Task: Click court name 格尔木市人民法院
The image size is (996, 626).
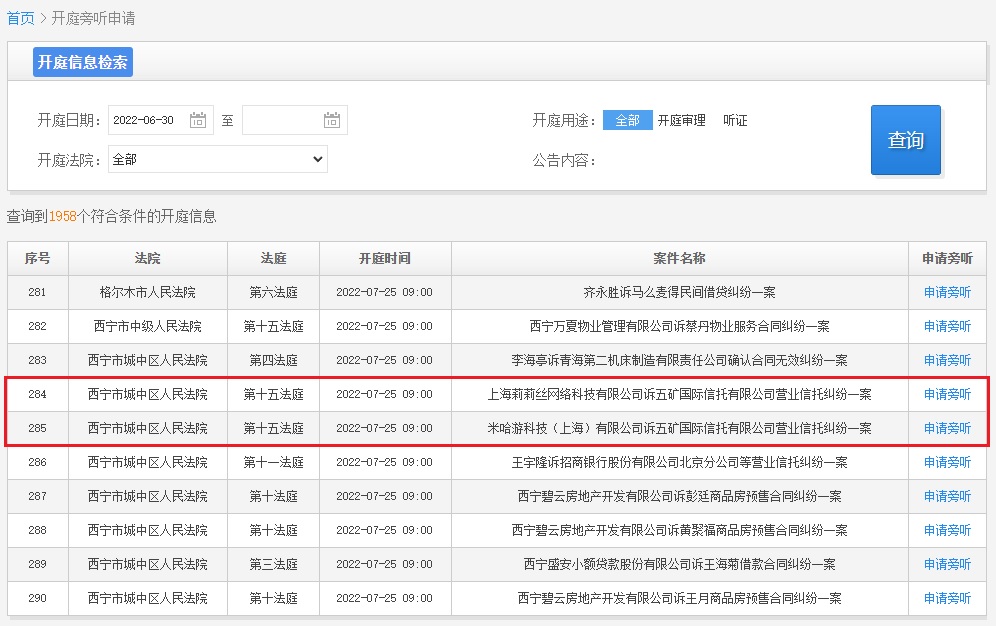Action: click(x=147, y=292)
